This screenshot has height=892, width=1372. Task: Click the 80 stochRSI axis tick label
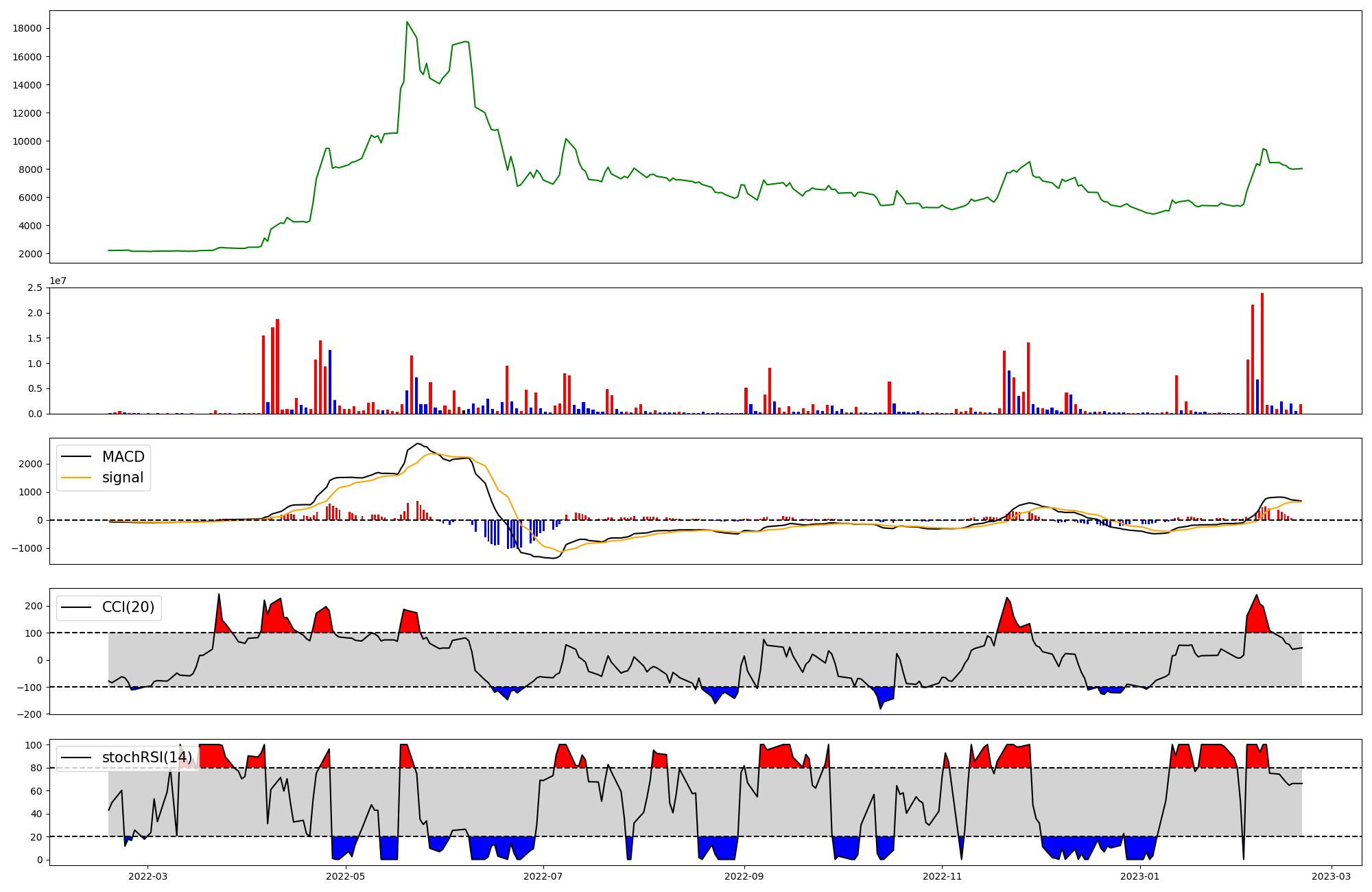click(x=36, y=768)
